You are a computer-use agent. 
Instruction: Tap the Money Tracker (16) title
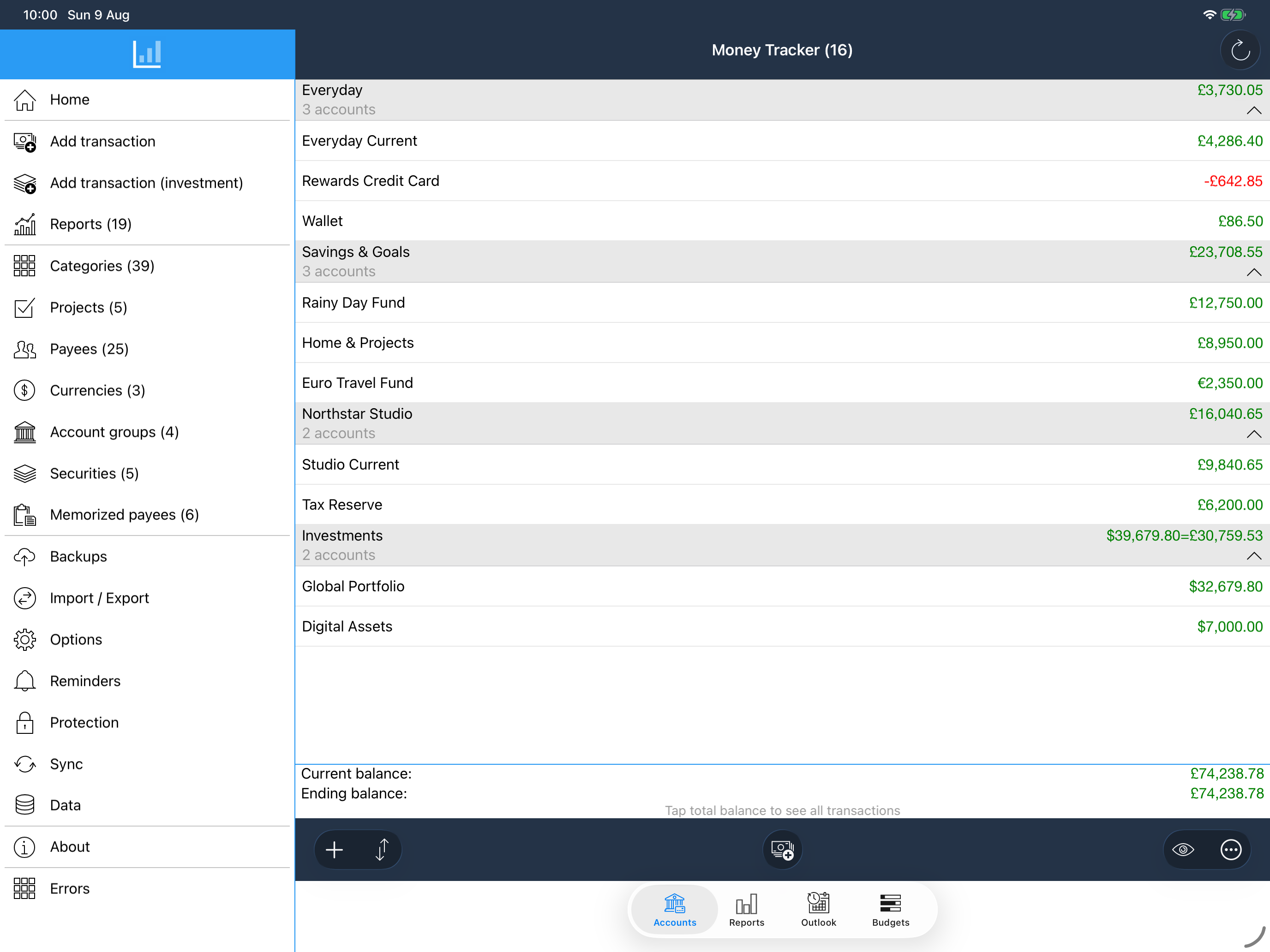coord(782,50)
